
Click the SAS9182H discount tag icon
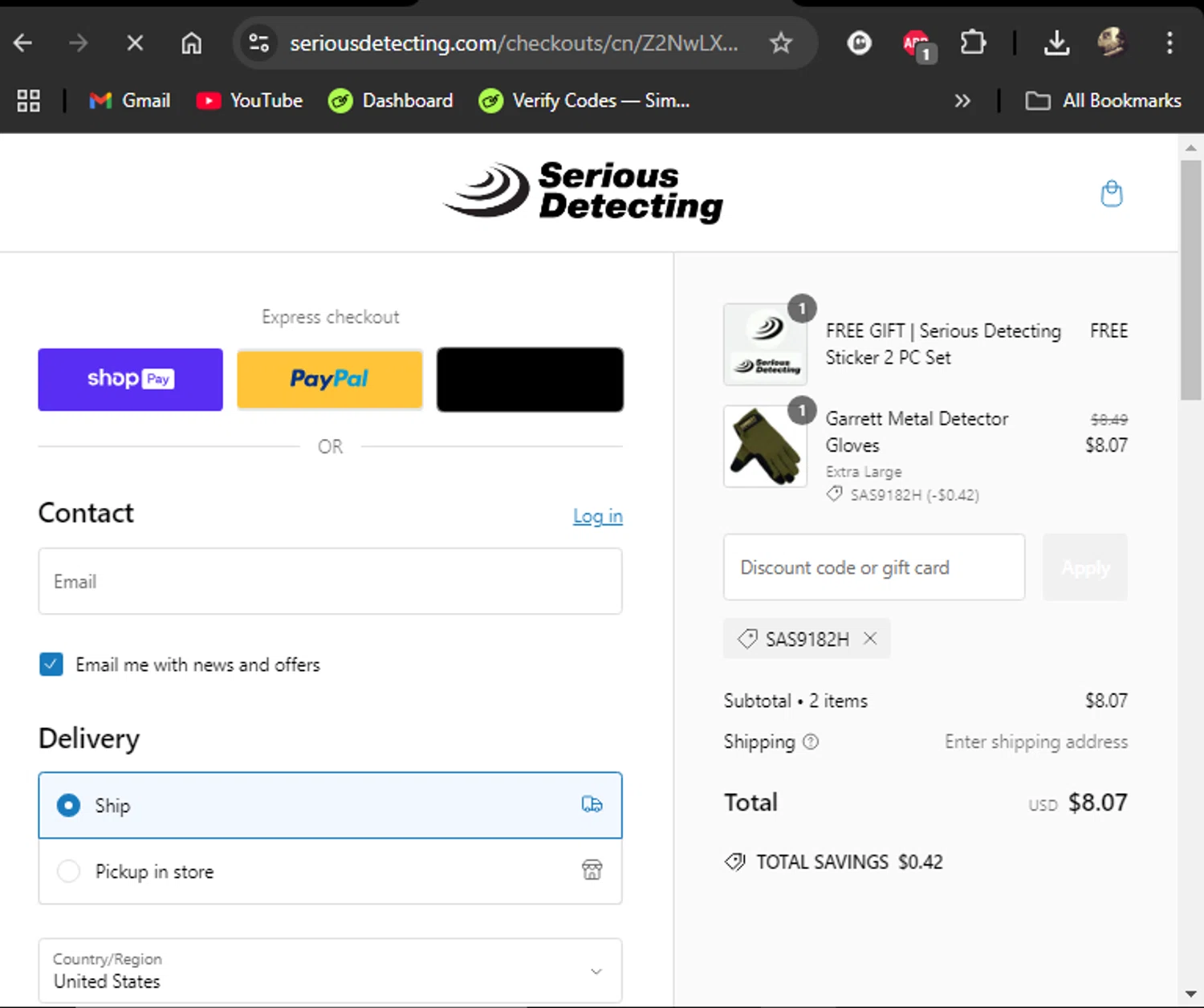point(747,639)
